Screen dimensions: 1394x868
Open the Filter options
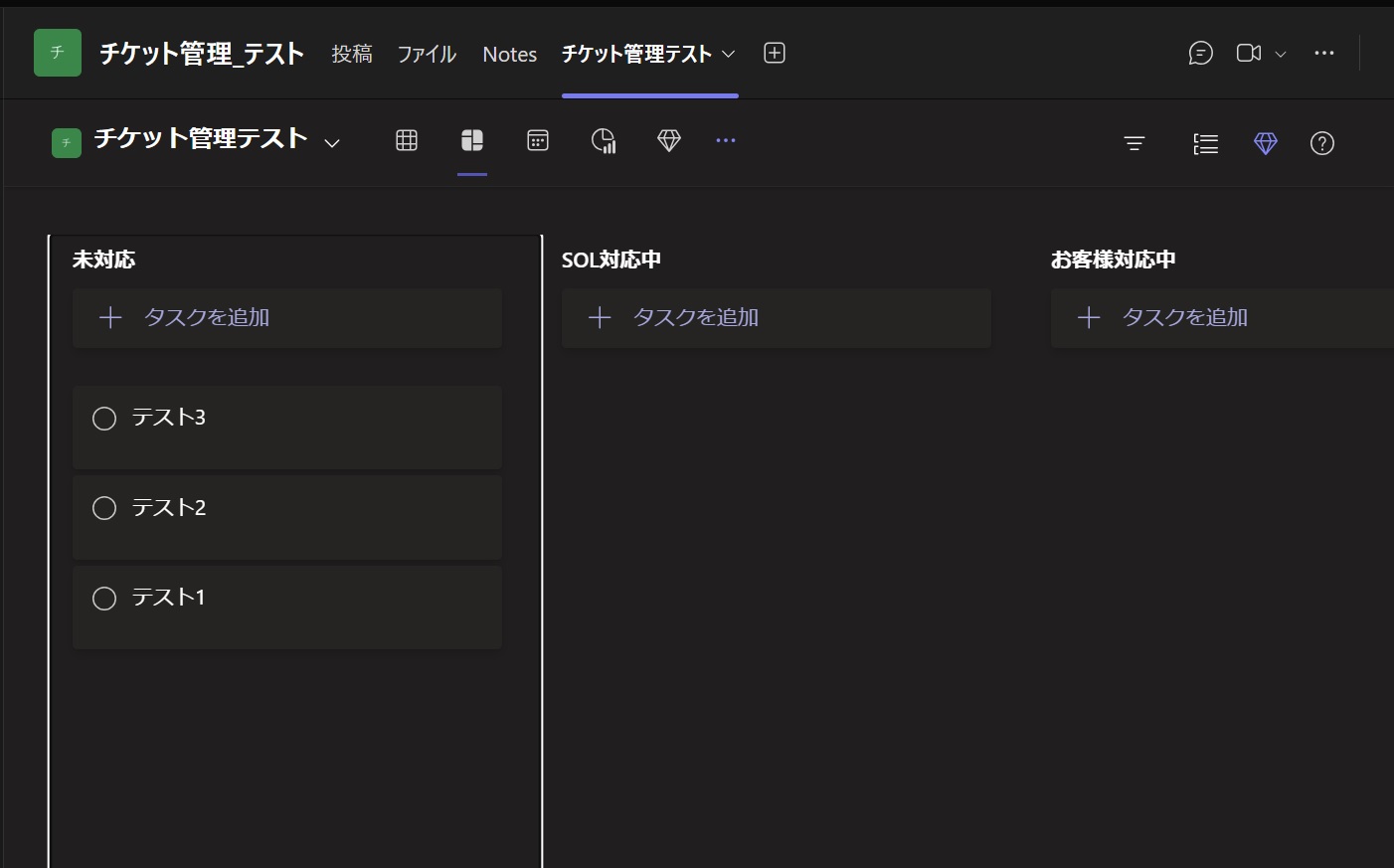click(1134, 143)
